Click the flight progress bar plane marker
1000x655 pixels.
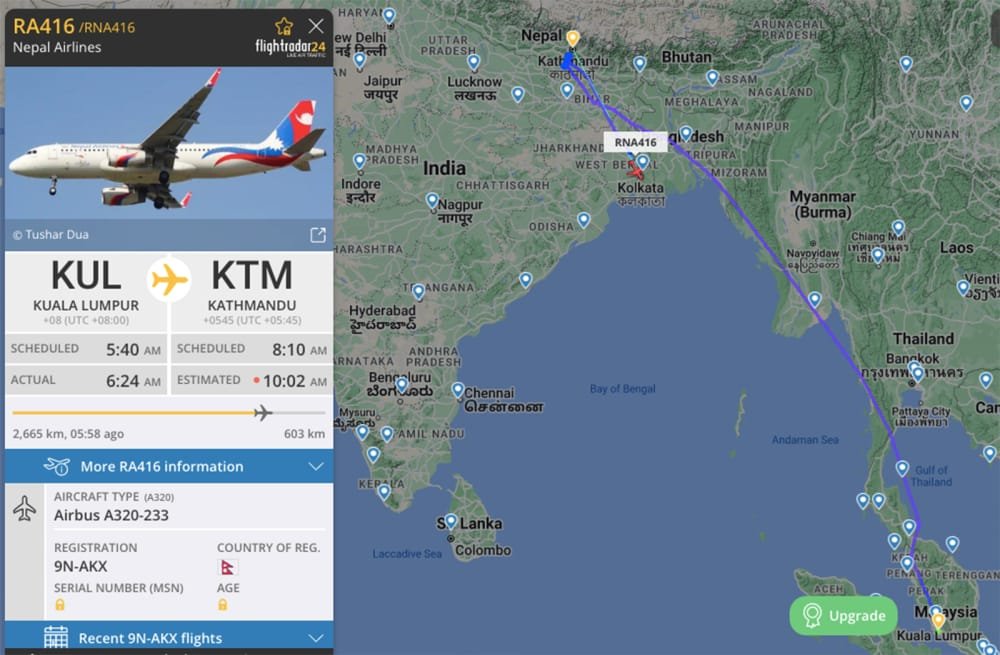(x=263, y=413)
